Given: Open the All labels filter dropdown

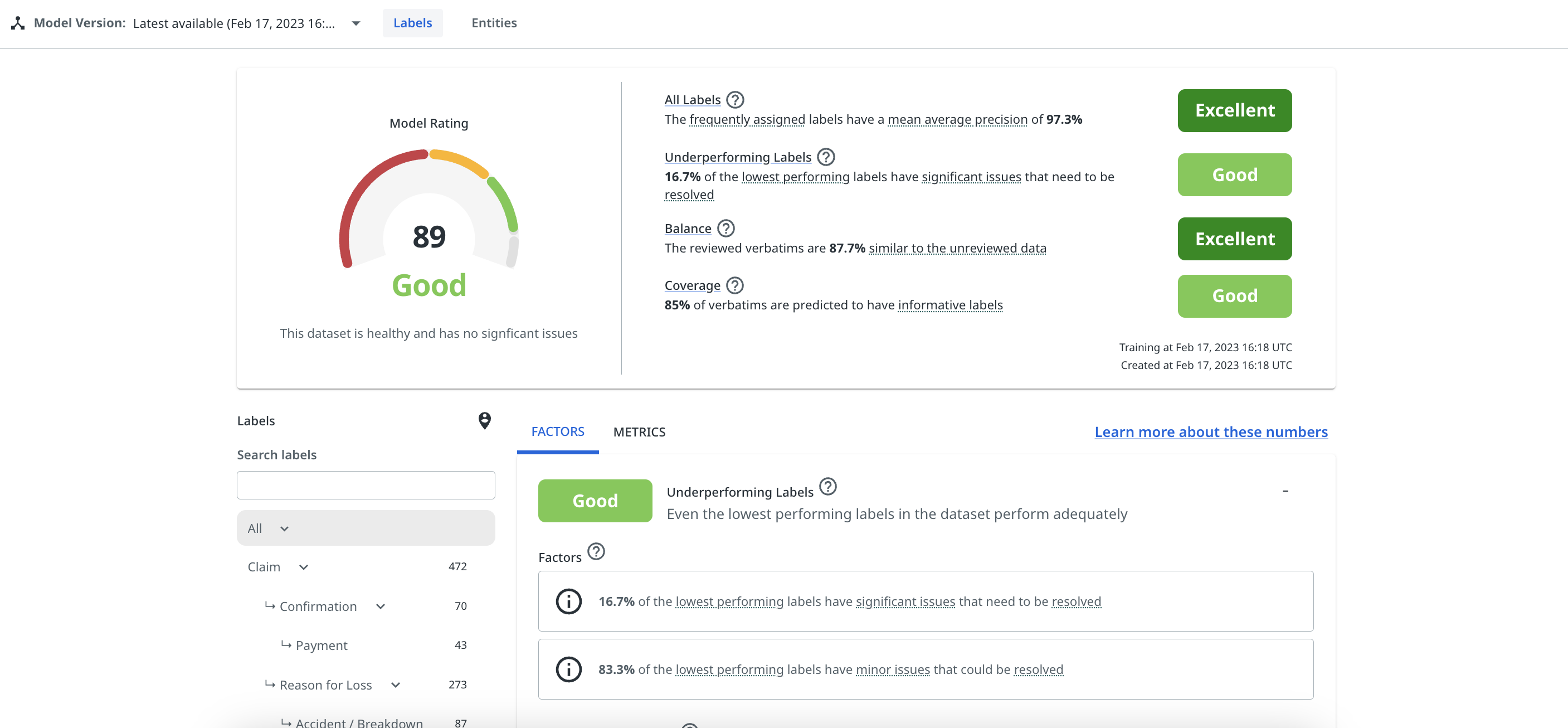Looking at the screenshot, I should pos(284,528).
